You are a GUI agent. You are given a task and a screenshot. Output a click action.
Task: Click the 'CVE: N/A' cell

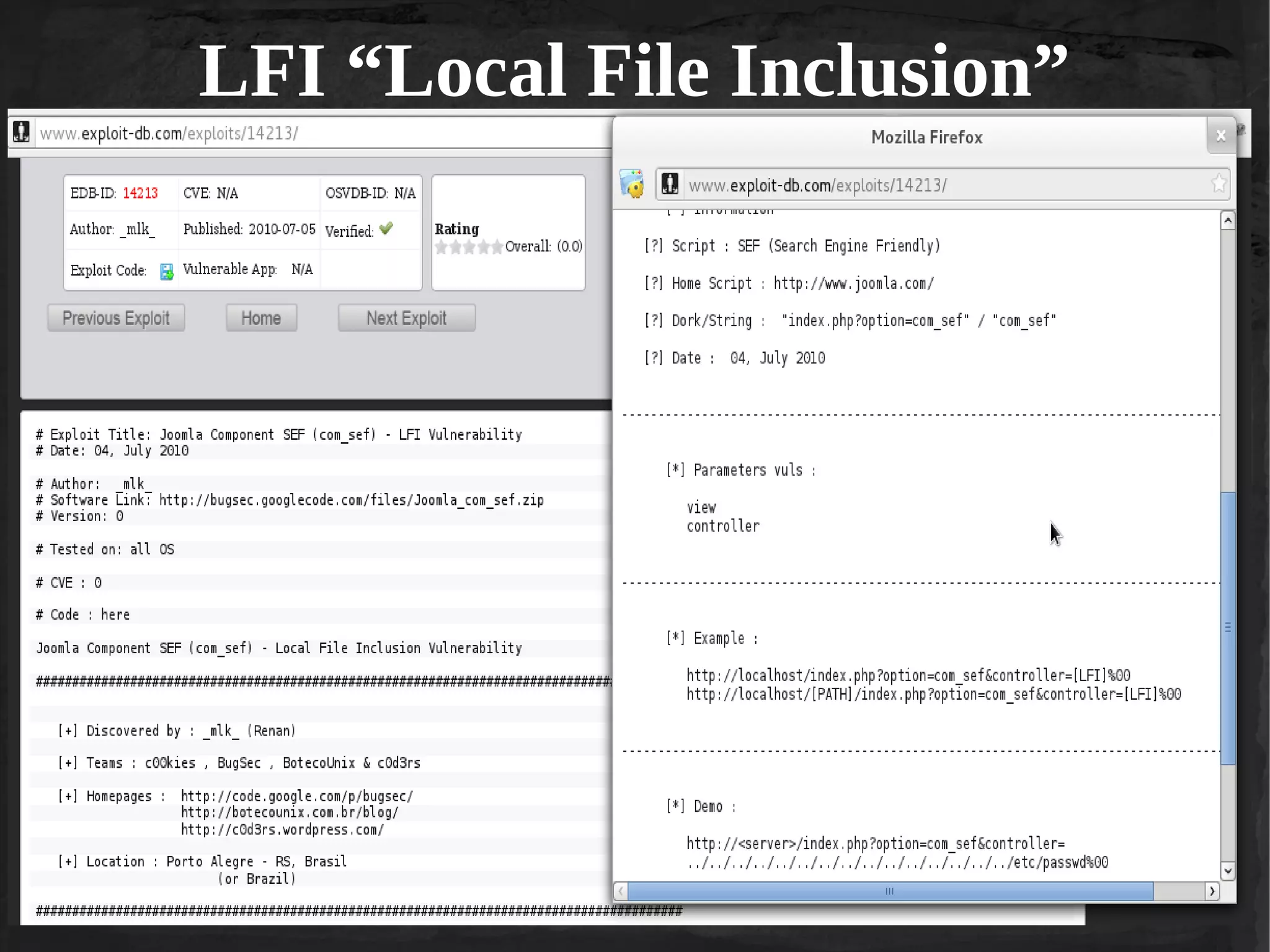click(x=211, y=193)
